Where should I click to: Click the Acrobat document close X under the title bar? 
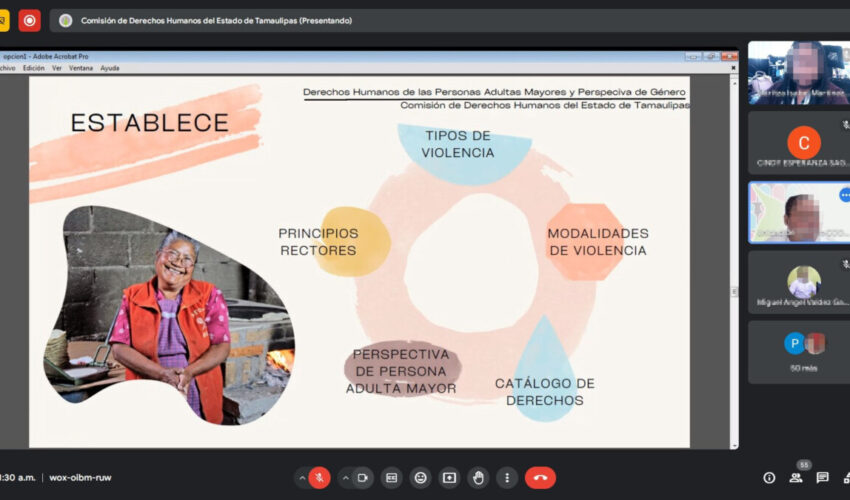click(733, 68)
